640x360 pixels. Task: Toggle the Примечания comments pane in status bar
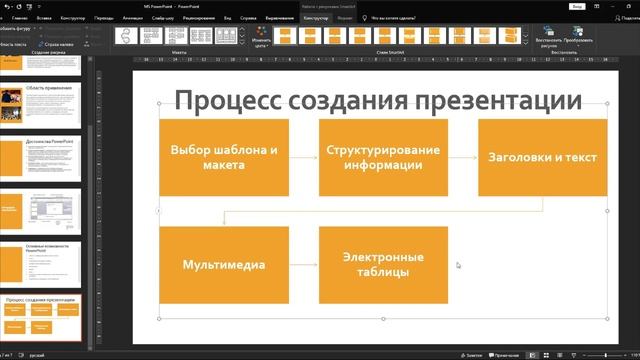[x=504, y=356]
